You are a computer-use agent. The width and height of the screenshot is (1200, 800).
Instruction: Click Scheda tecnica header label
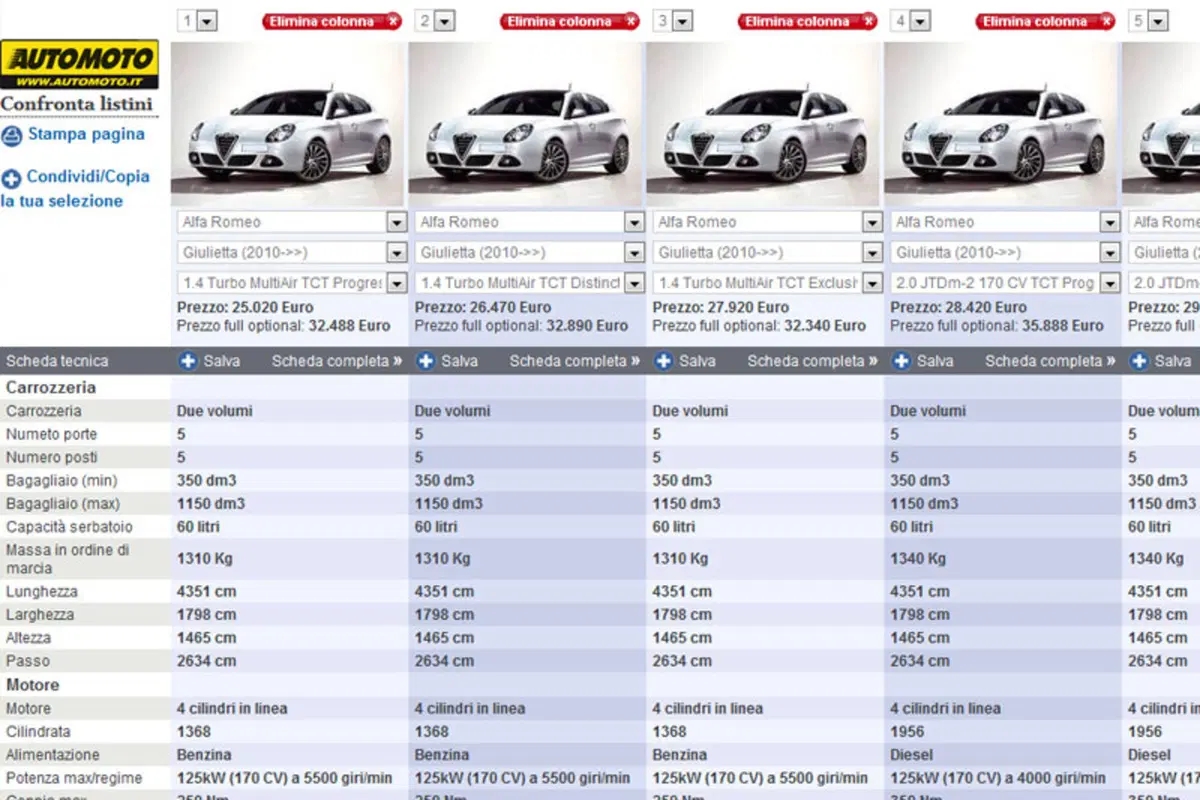coord(57,361)
